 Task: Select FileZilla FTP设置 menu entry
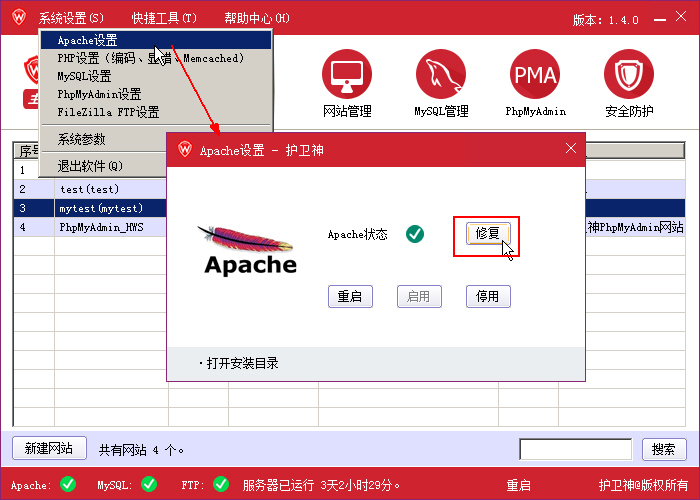pos(156,112)
